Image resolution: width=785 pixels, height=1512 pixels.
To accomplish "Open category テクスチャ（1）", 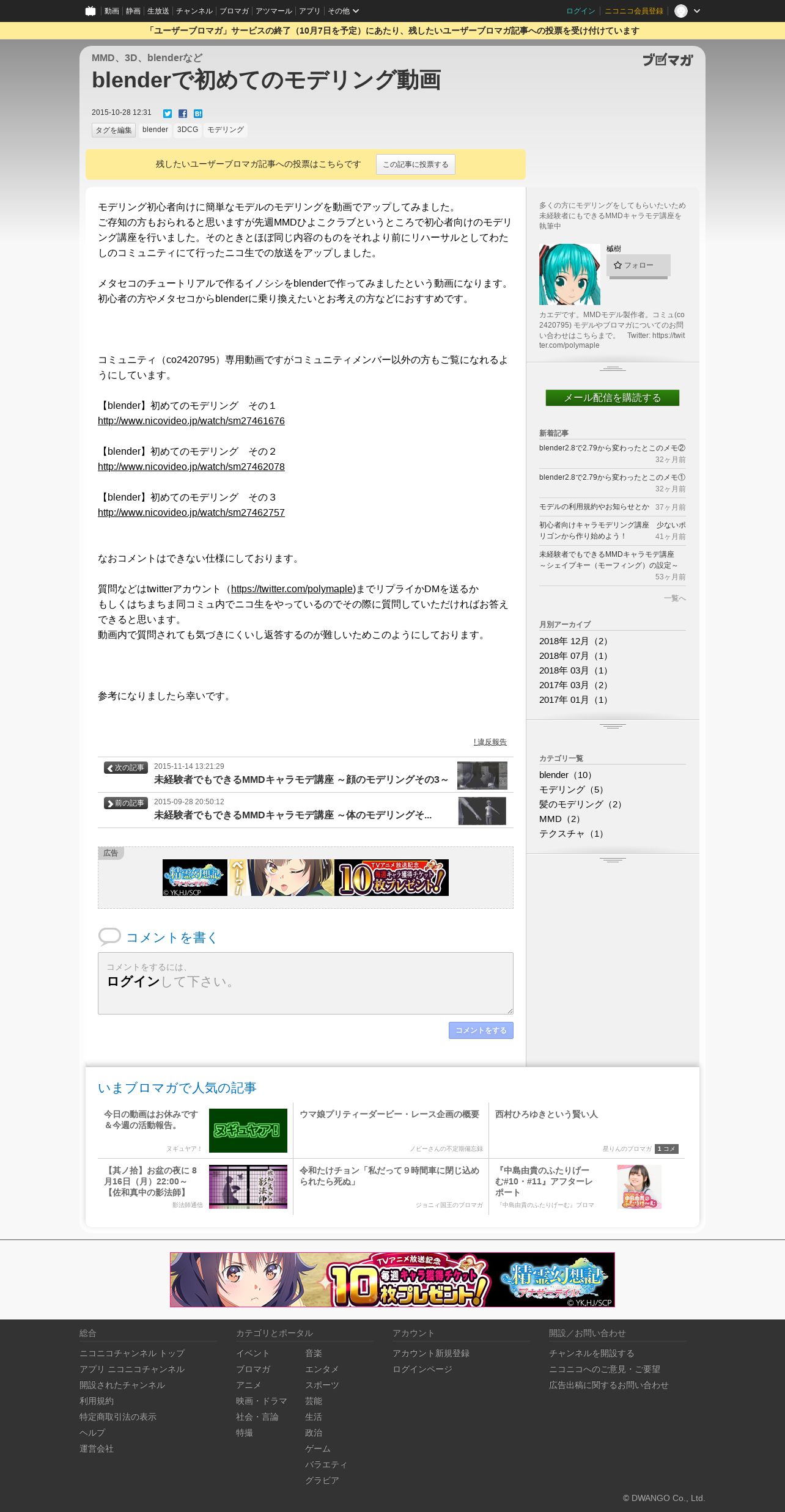I will 573,834.
